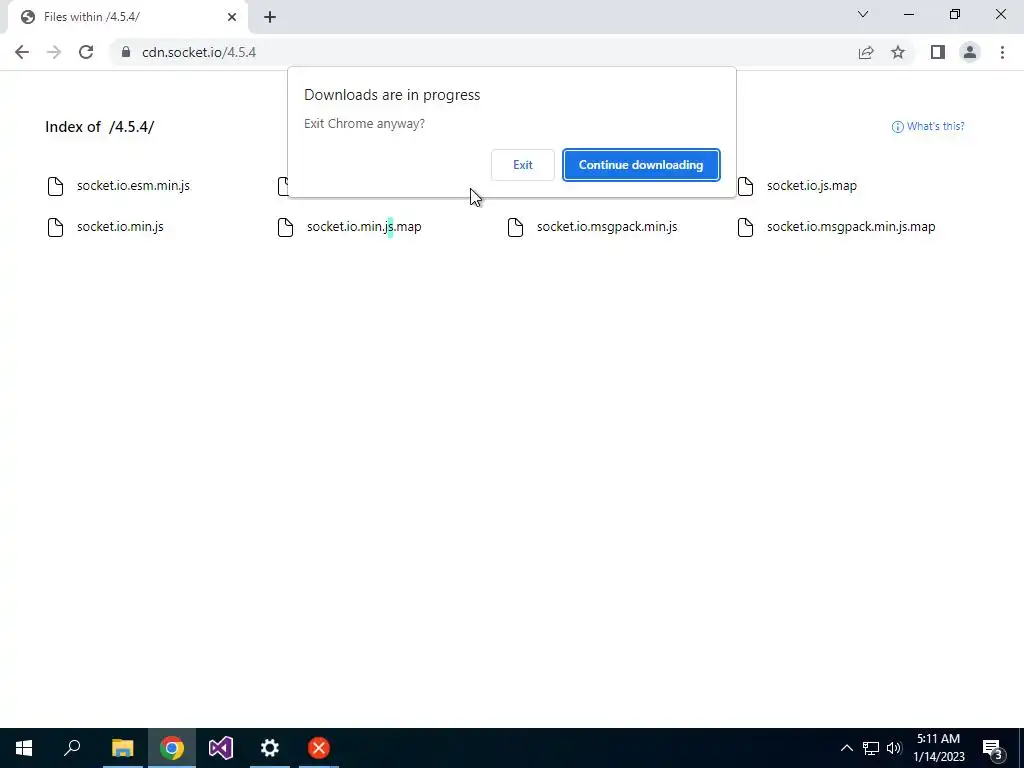This screenshot has height=768, width=1024.
Task: Switch to Chrome in taskbar
Action: [172, 748]
